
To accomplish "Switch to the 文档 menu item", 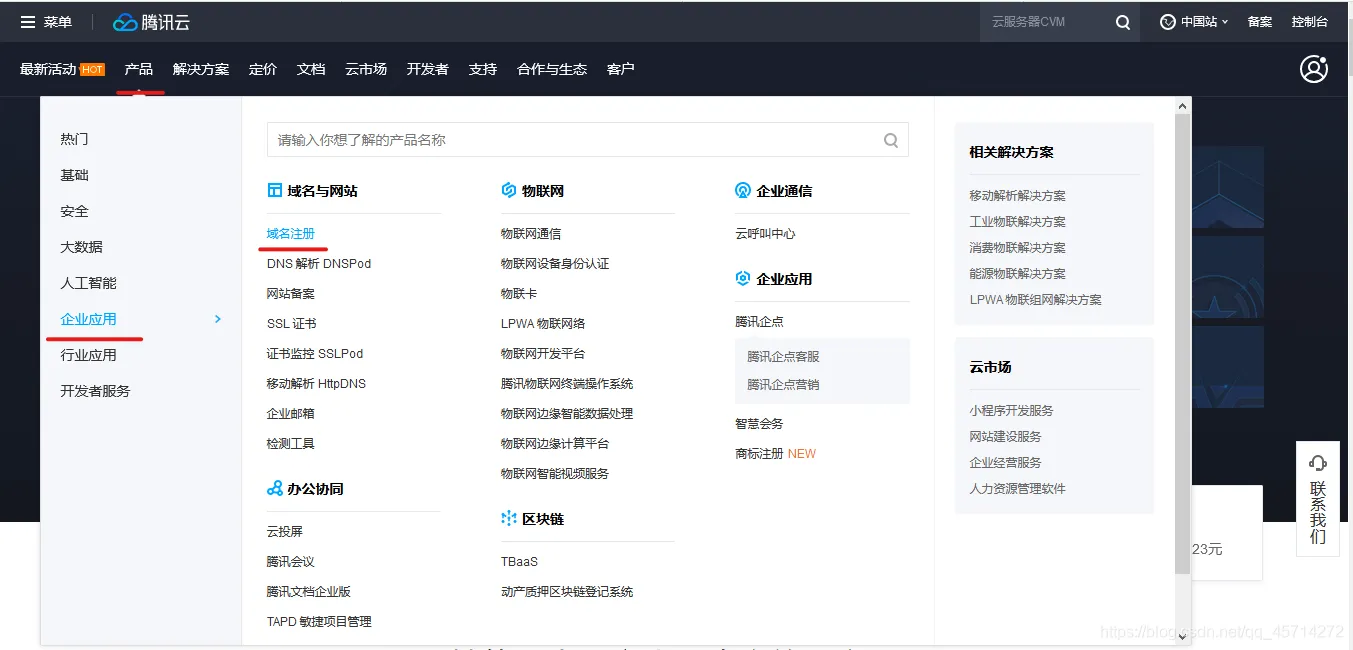I will click(311, 69).
